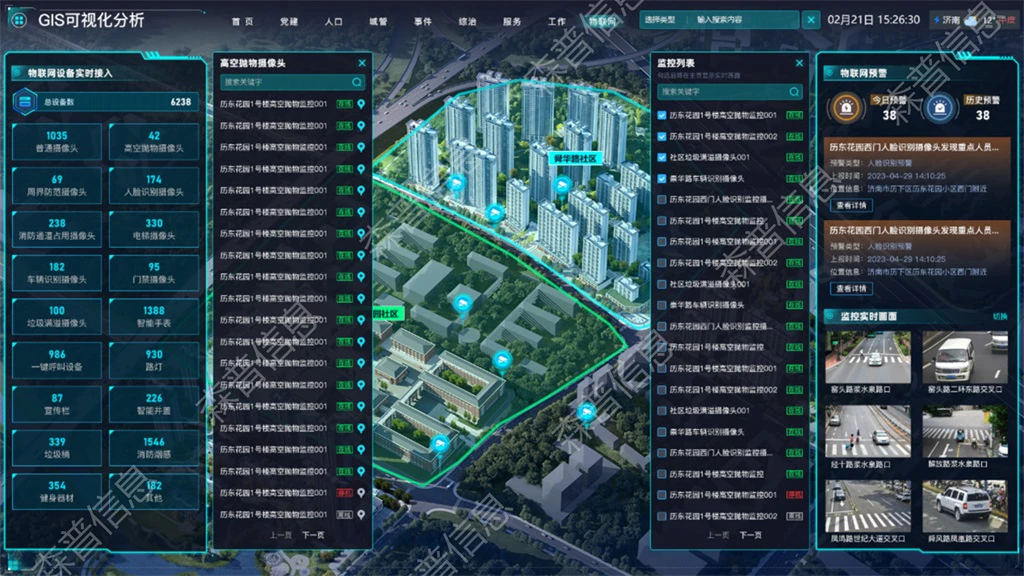Click the 今日预警 alarm bell icon
The width and height of the screenshot is (1024, 576).
846,108
